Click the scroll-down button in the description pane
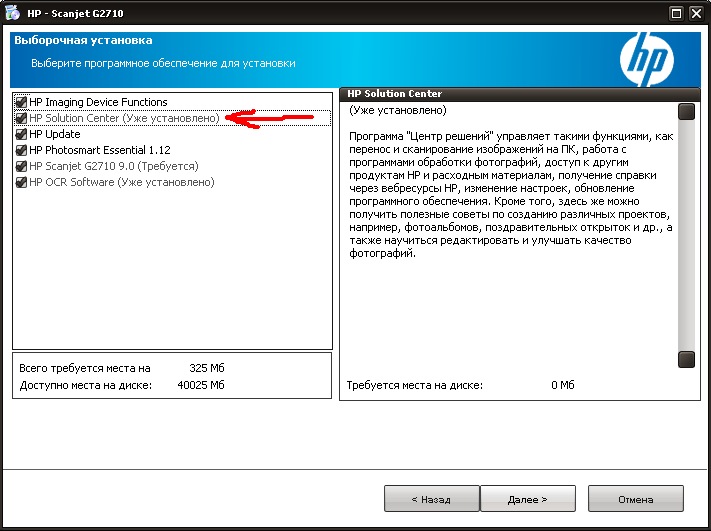Image resolution: width=711 pixels, height=531 pixels. pyautogui.click(x=687, y=359)
